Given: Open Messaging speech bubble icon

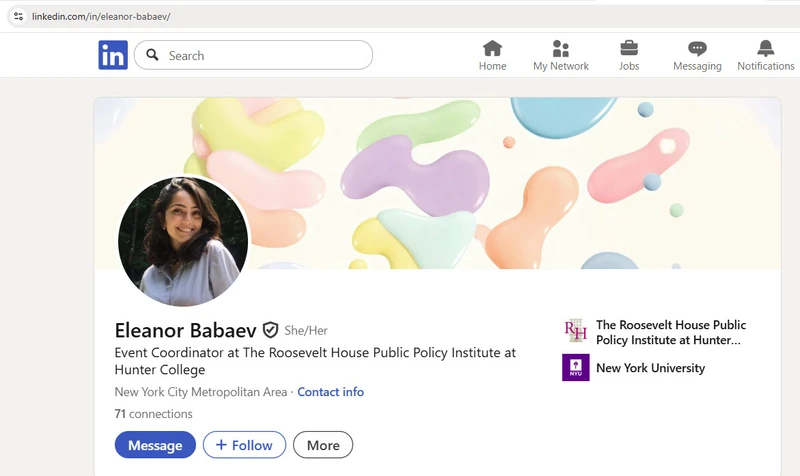Looking at the screenshot, I should 697,49.
